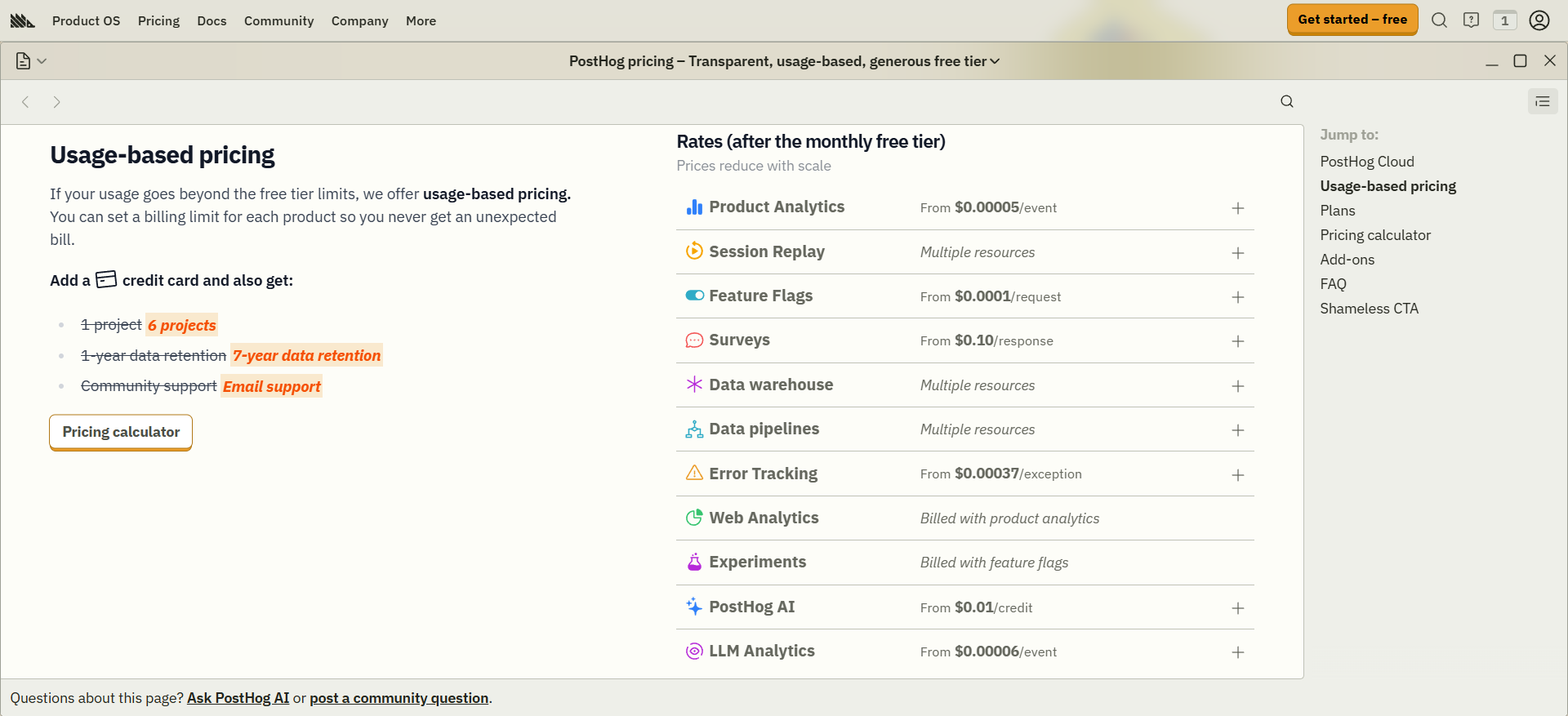
Task: Open the user account profile icon
Action: pyautogui.click(x=1539, y=20)
